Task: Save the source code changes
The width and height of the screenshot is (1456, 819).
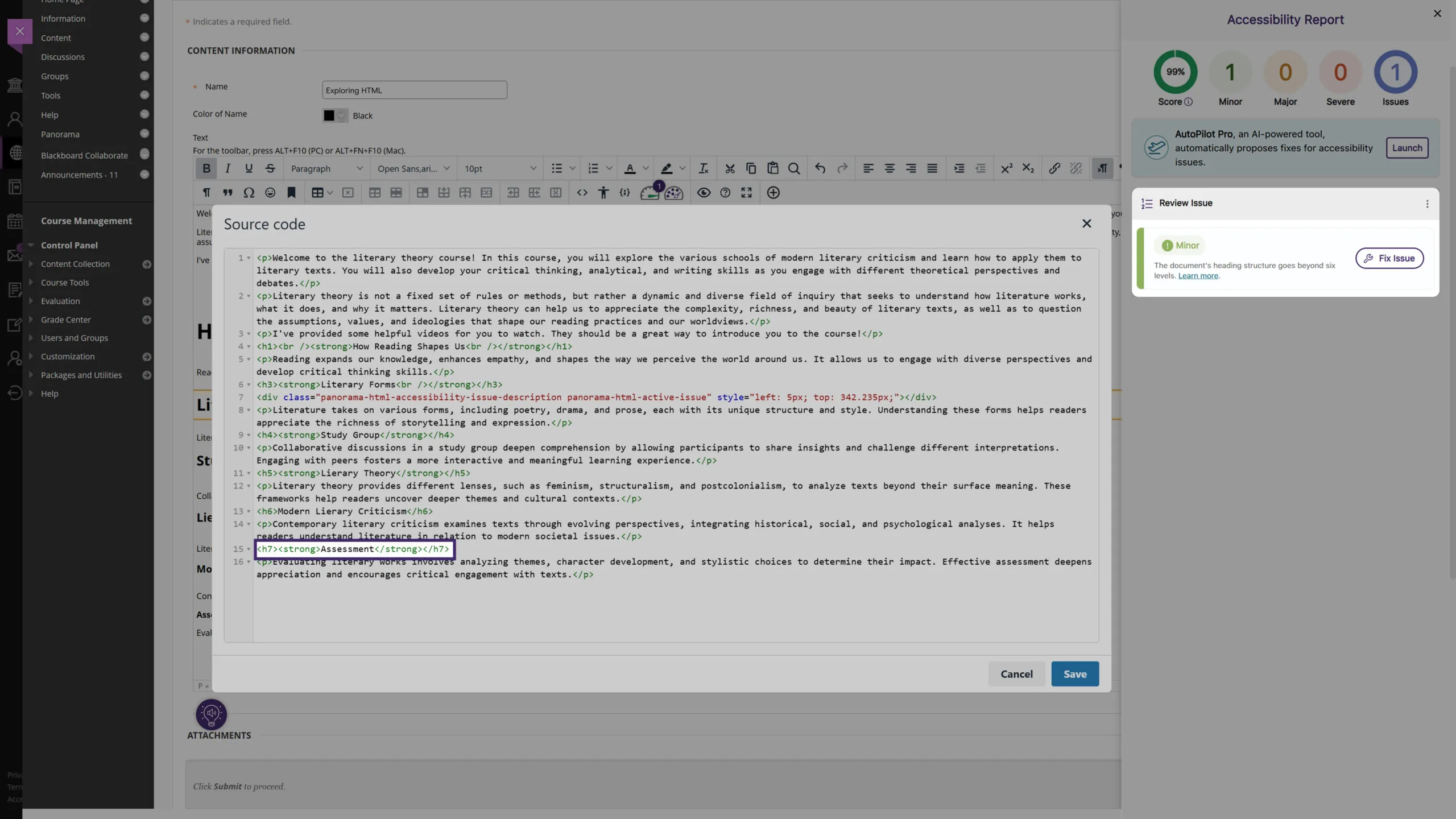Action: (x=1074, y=674)
